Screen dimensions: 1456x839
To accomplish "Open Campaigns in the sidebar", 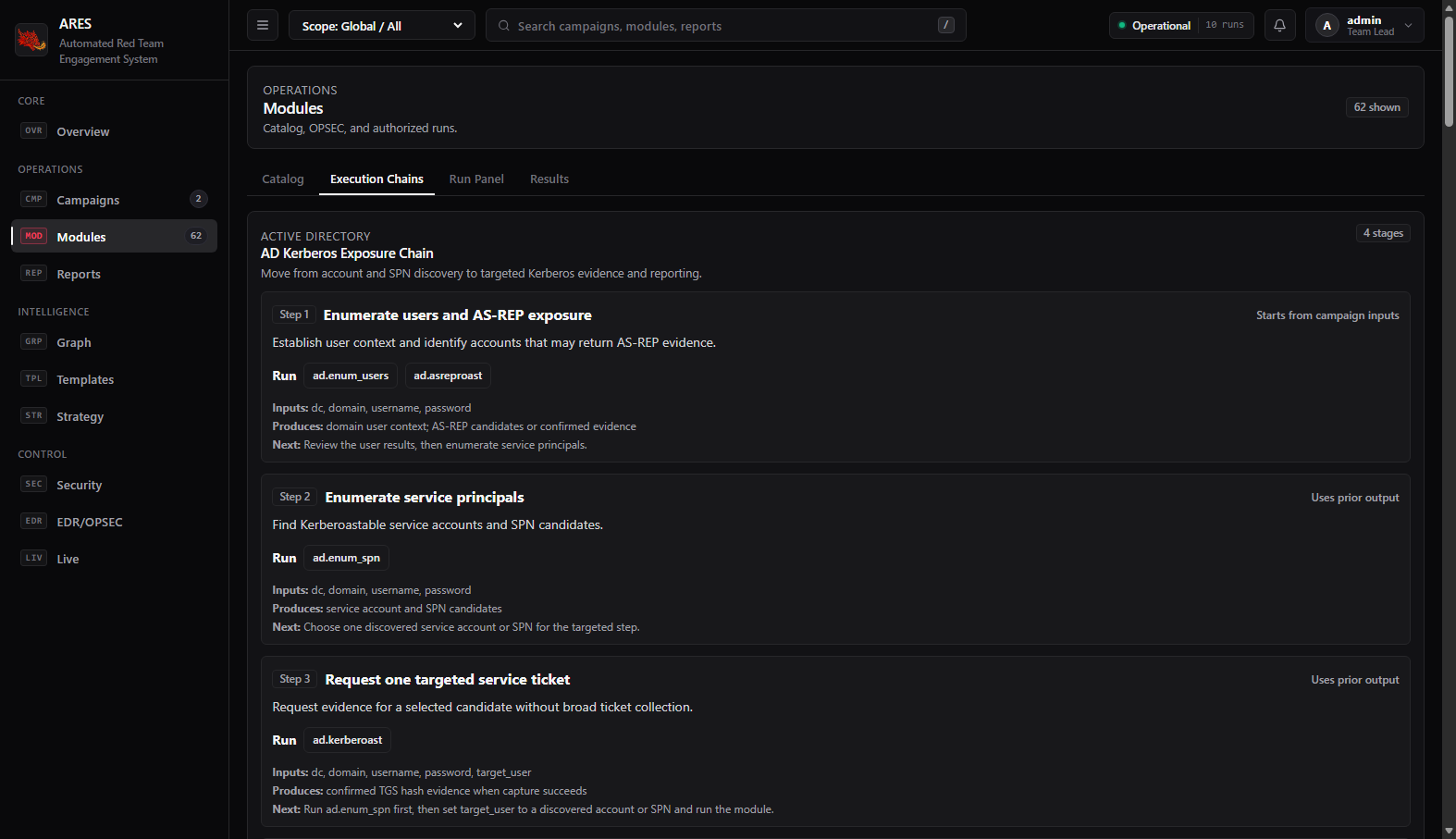I will pos(114,200).
